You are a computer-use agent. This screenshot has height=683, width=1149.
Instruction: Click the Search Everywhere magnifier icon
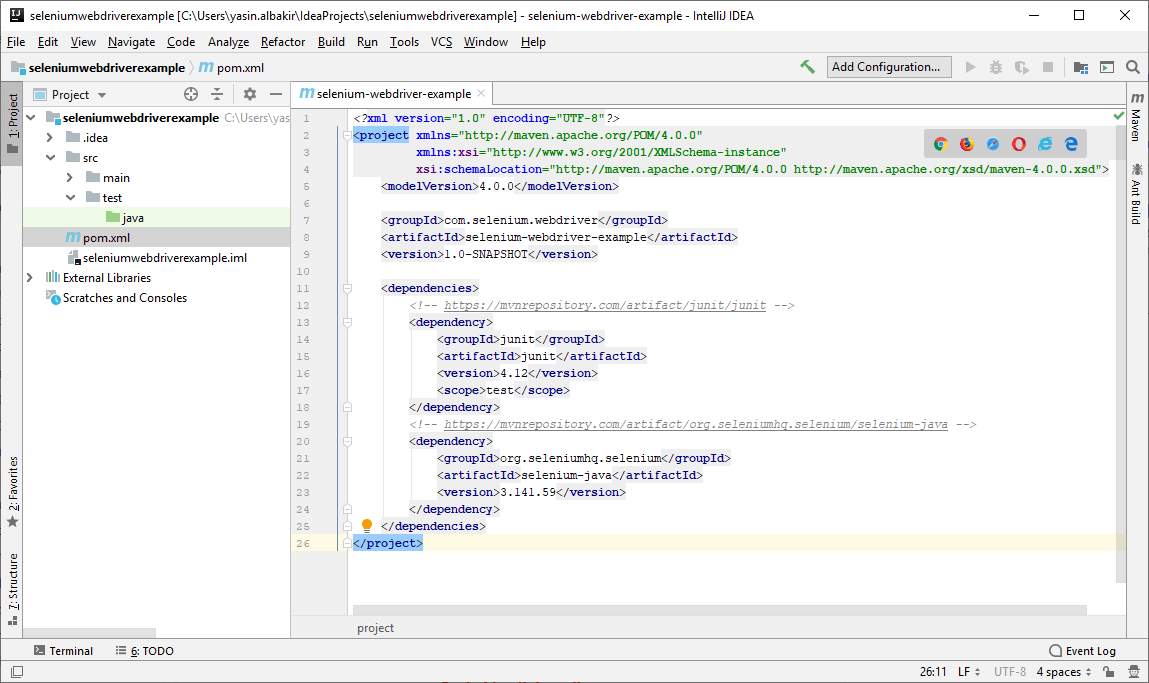(x=1132, y=66)
